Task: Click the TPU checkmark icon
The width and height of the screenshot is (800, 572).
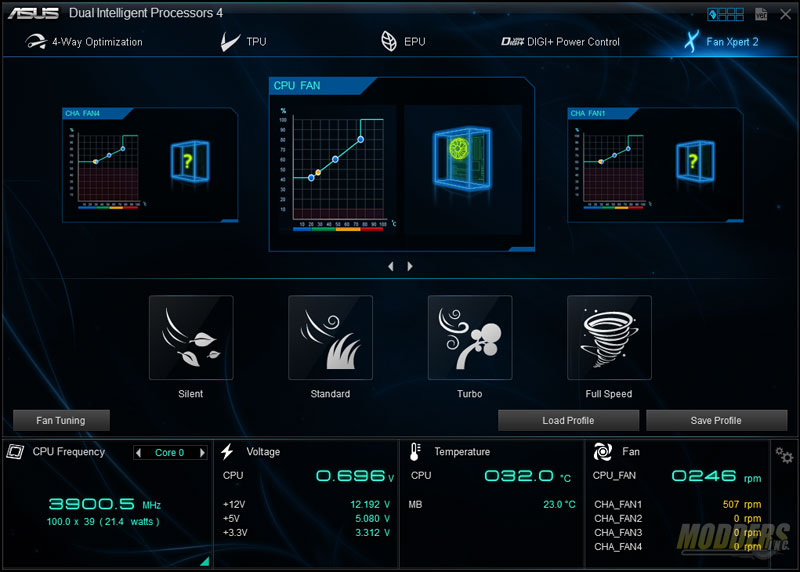Action: pos(230,42)
